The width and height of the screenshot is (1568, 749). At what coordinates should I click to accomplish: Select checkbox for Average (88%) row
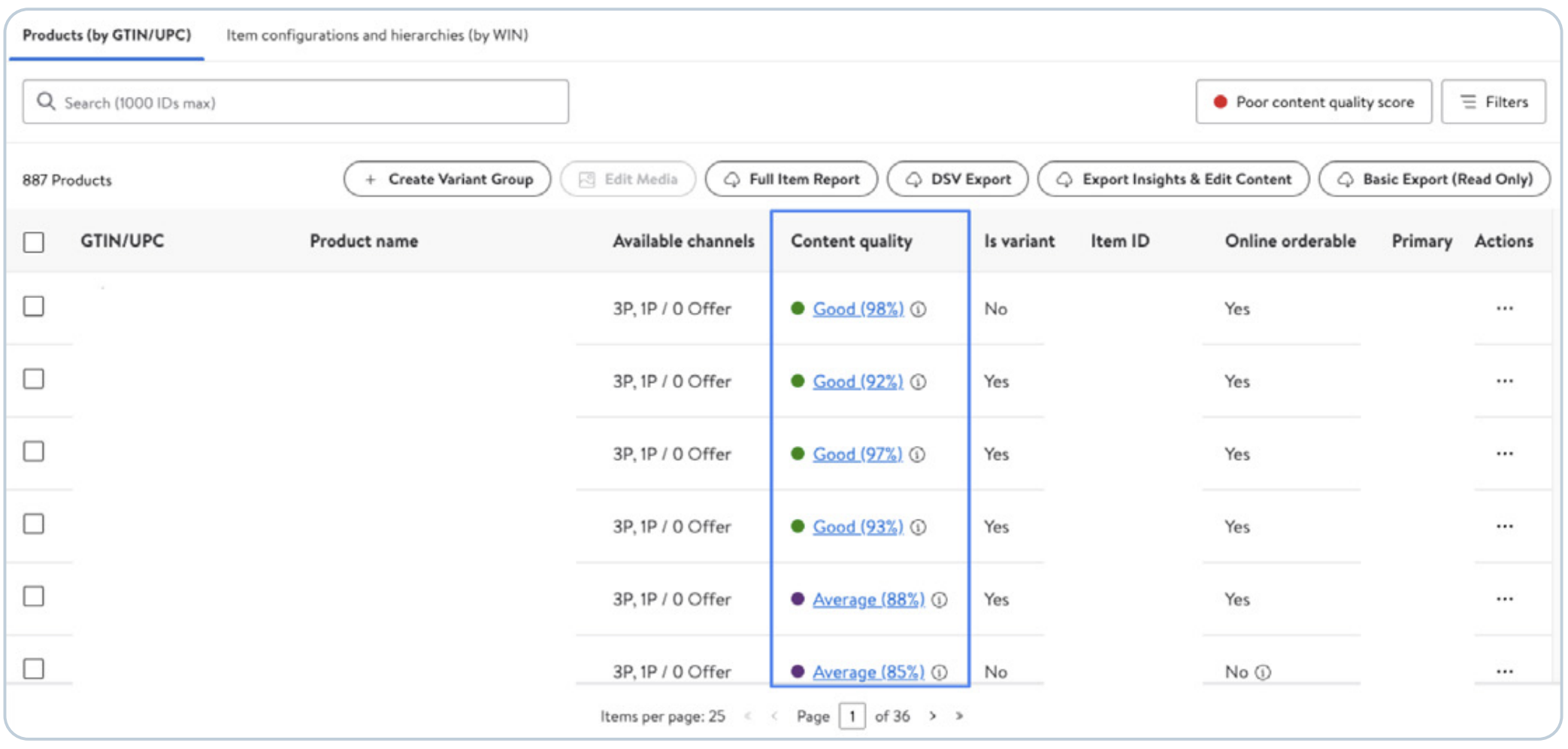[x=34, y=596]
